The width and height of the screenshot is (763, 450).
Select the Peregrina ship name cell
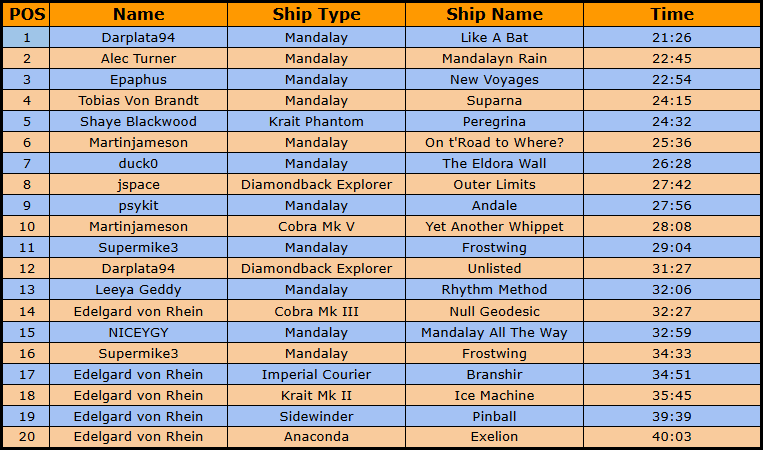point(494,121)
